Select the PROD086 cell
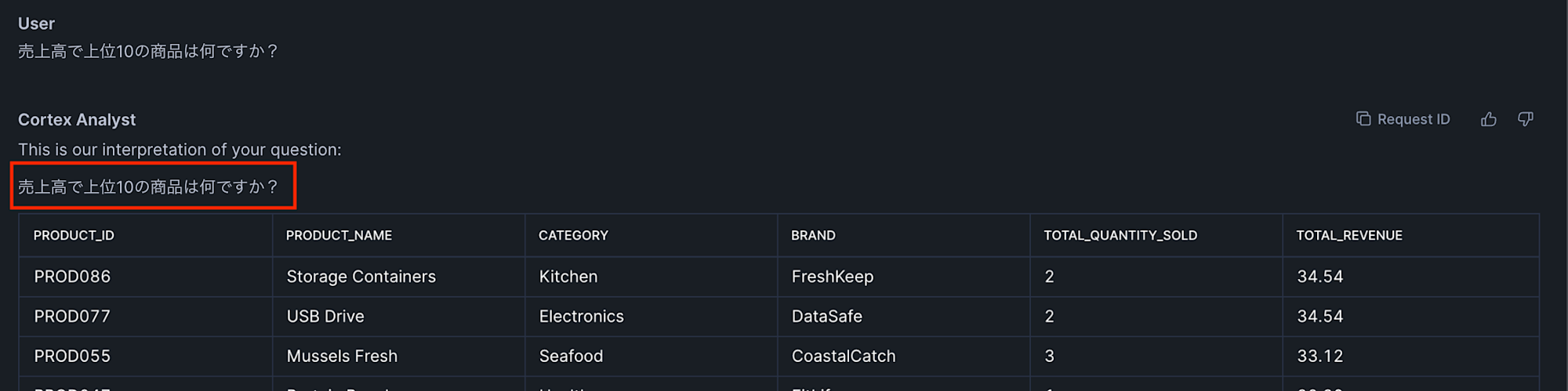The image size is (1568, 391). pyautogui.click(x=146, y=277)
